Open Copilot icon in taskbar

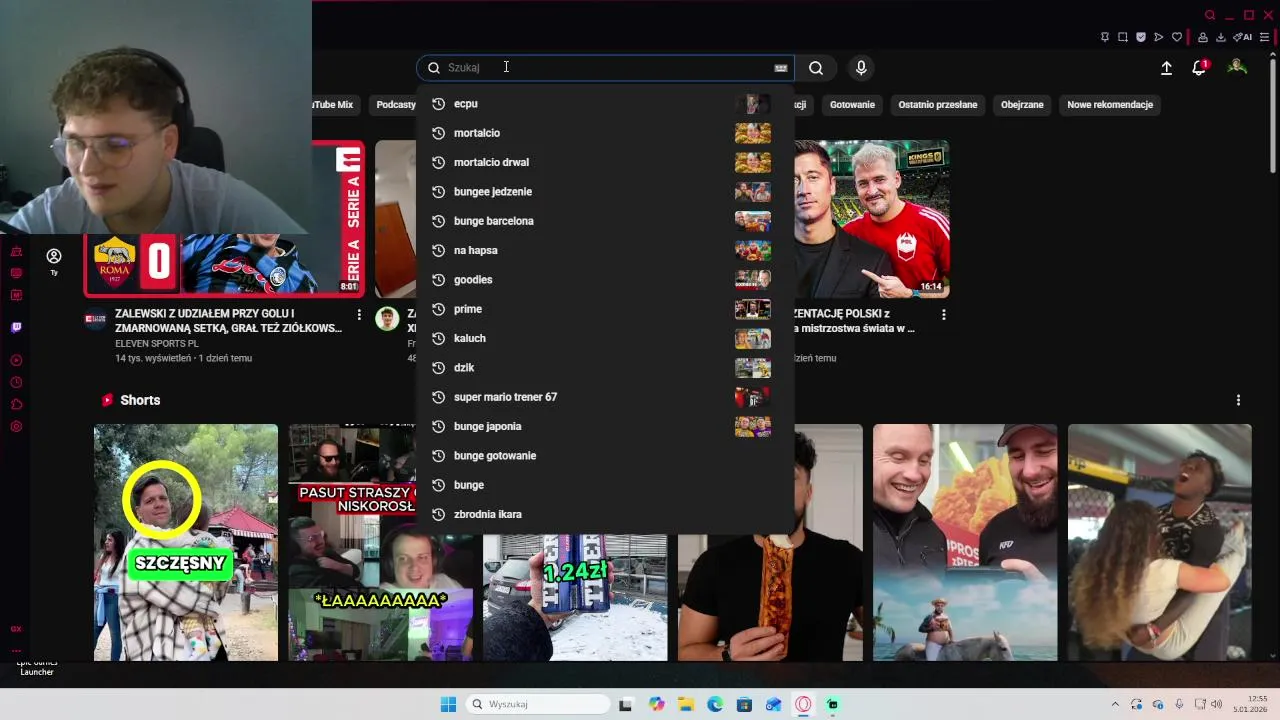pos(656,704)
